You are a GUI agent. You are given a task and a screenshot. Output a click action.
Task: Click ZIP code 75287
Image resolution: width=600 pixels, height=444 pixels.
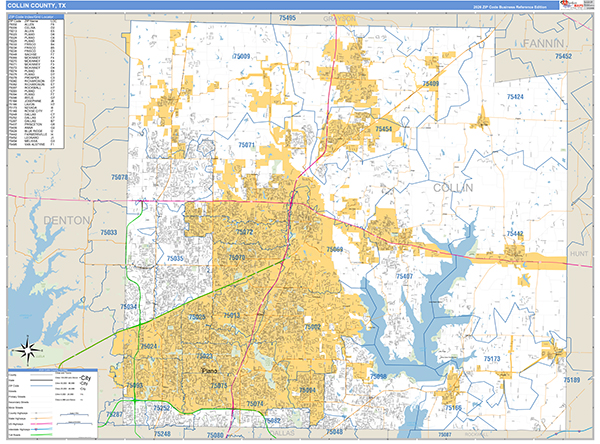coord(114,414)
